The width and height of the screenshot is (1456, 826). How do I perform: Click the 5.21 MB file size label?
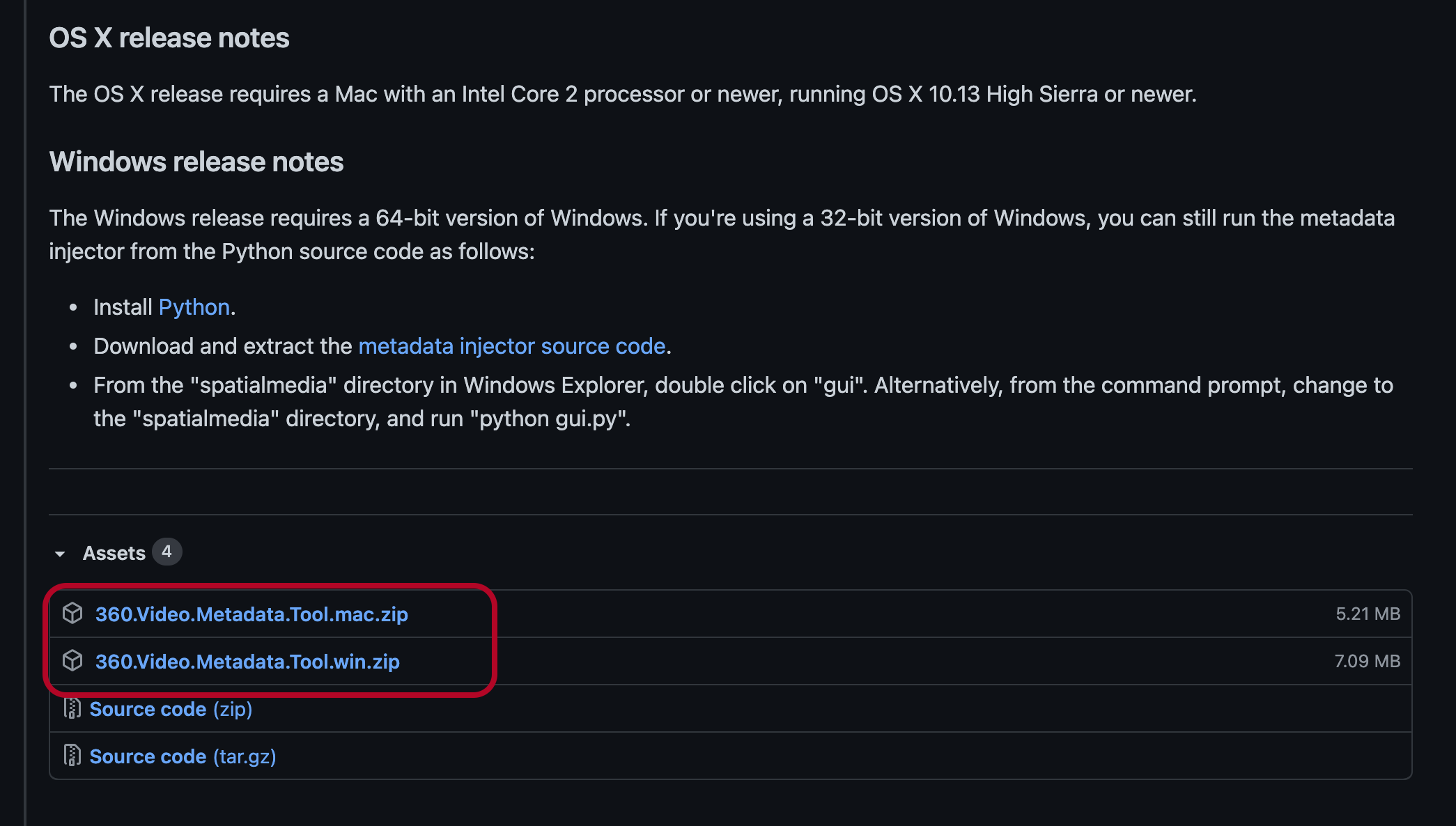click(1368, 614)
